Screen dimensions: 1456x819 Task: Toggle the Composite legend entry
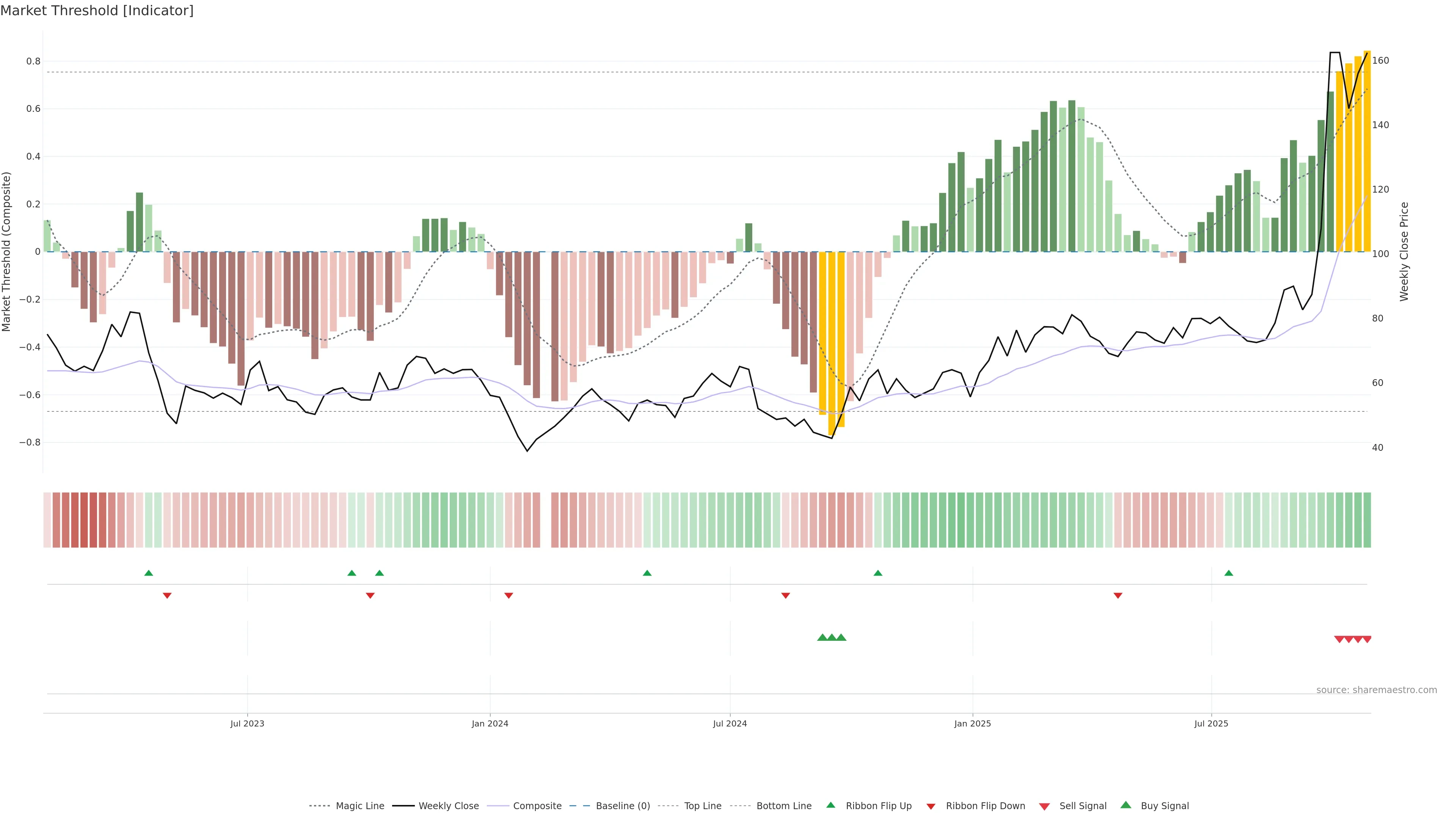pyautogui.click(x=537, y=805)
